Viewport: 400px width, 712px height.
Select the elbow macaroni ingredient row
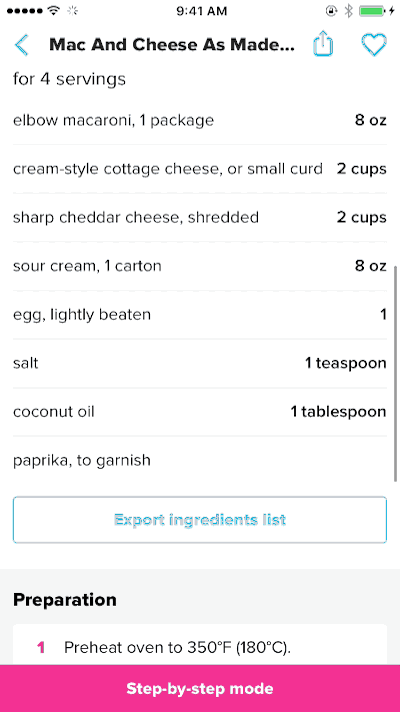(200, 120)
